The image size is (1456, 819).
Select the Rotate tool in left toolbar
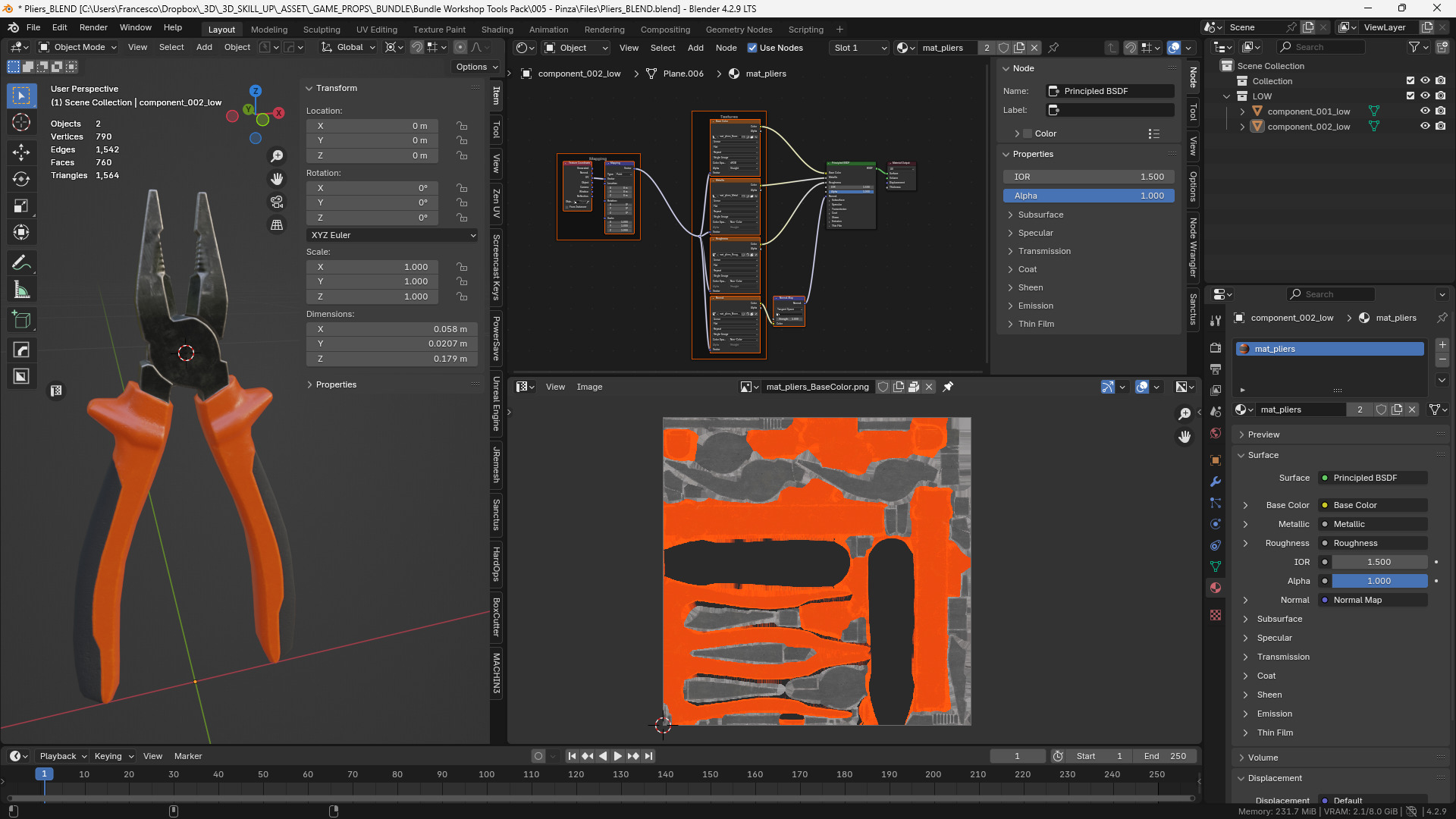[21, 179]
